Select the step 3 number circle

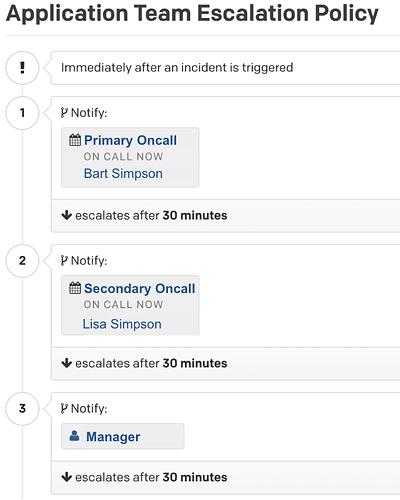tap(22, 408)
